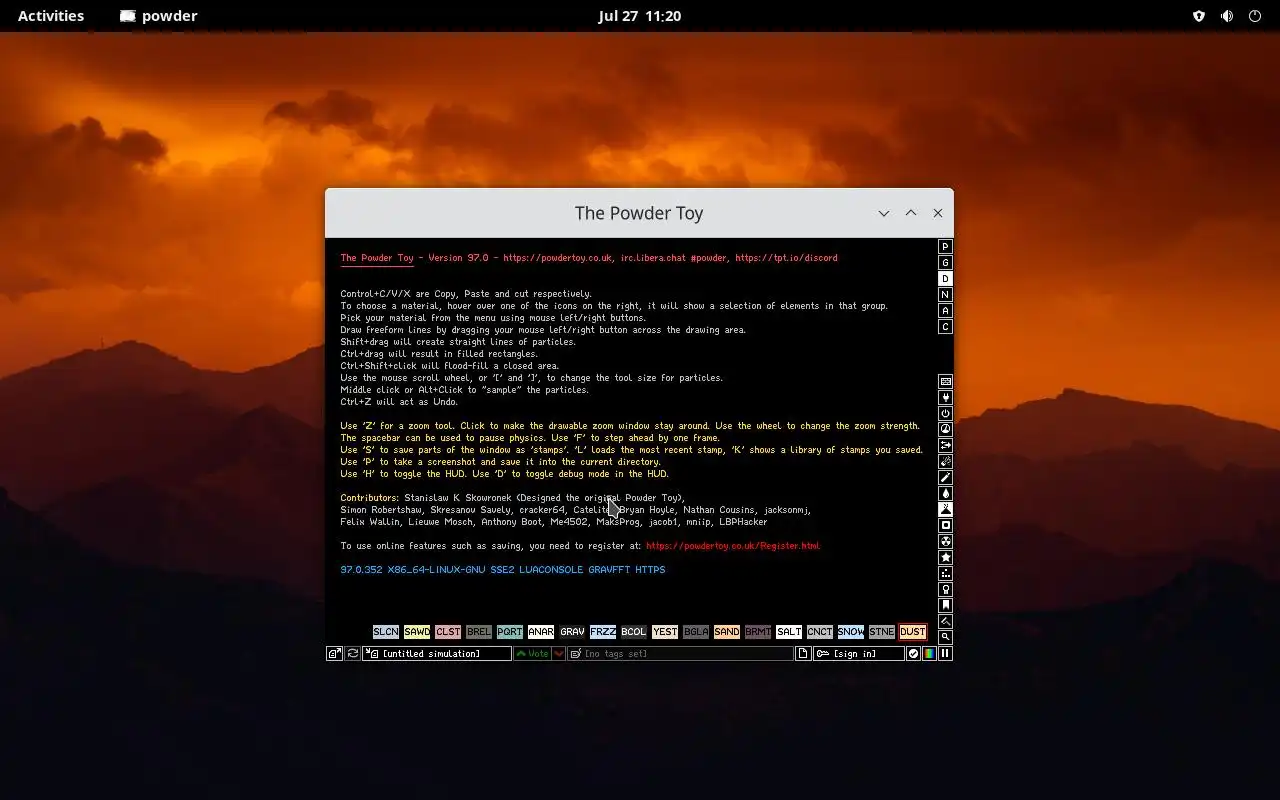
Task: Click the red downvote arrow button
Action: tap(559, 653)
